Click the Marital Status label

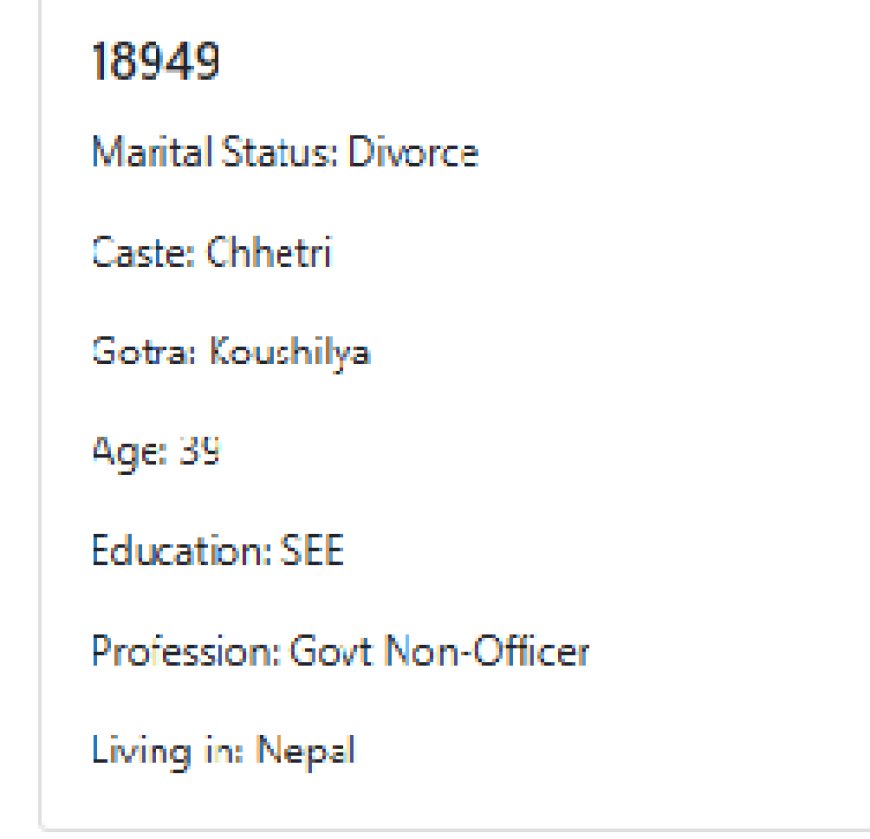[215, 151]
